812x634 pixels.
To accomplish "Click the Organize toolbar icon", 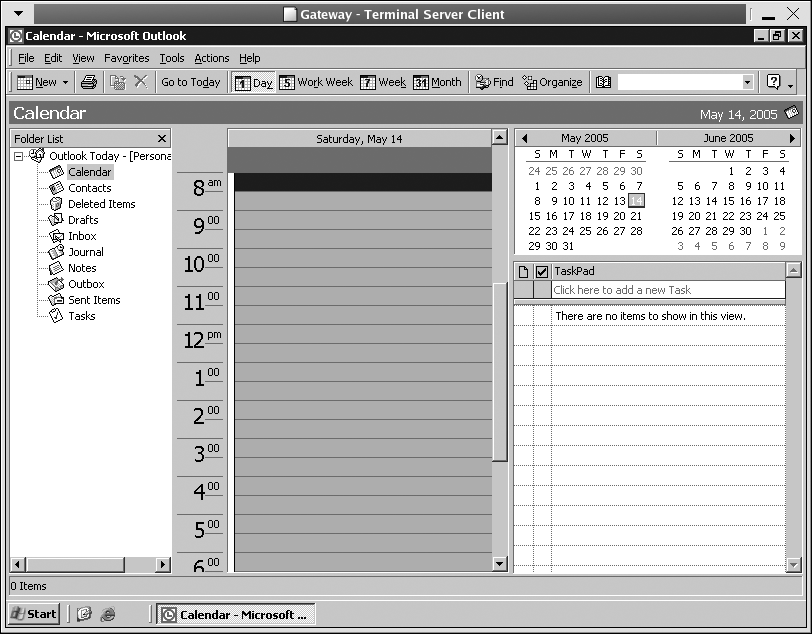I will click(x=552, y=82).
